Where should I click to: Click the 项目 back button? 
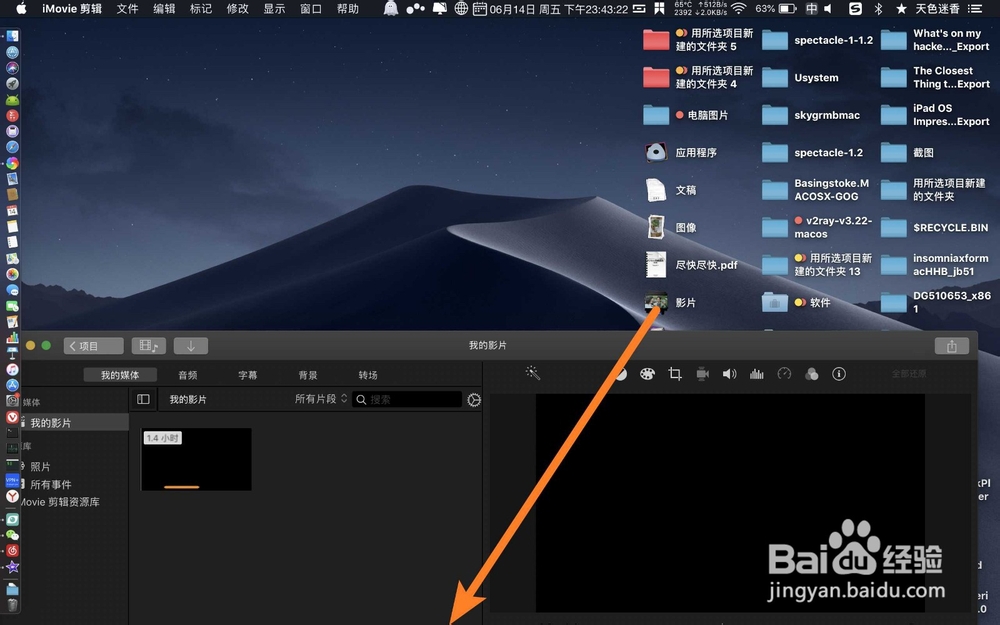coord(92,345)
